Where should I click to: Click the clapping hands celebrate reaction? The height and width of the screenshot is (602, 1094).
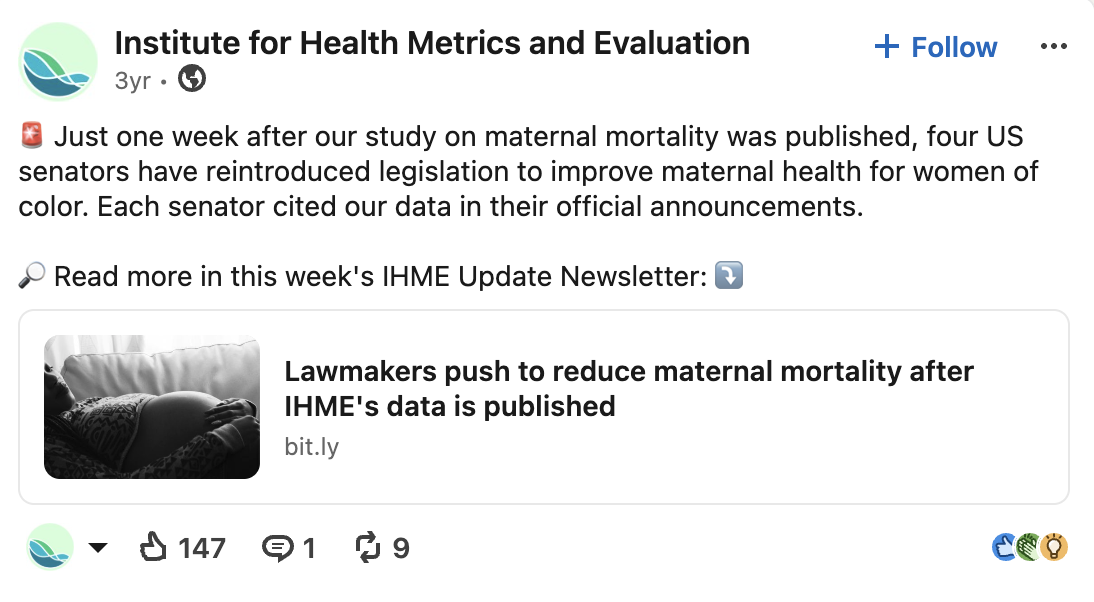[x=1029, y=547]
